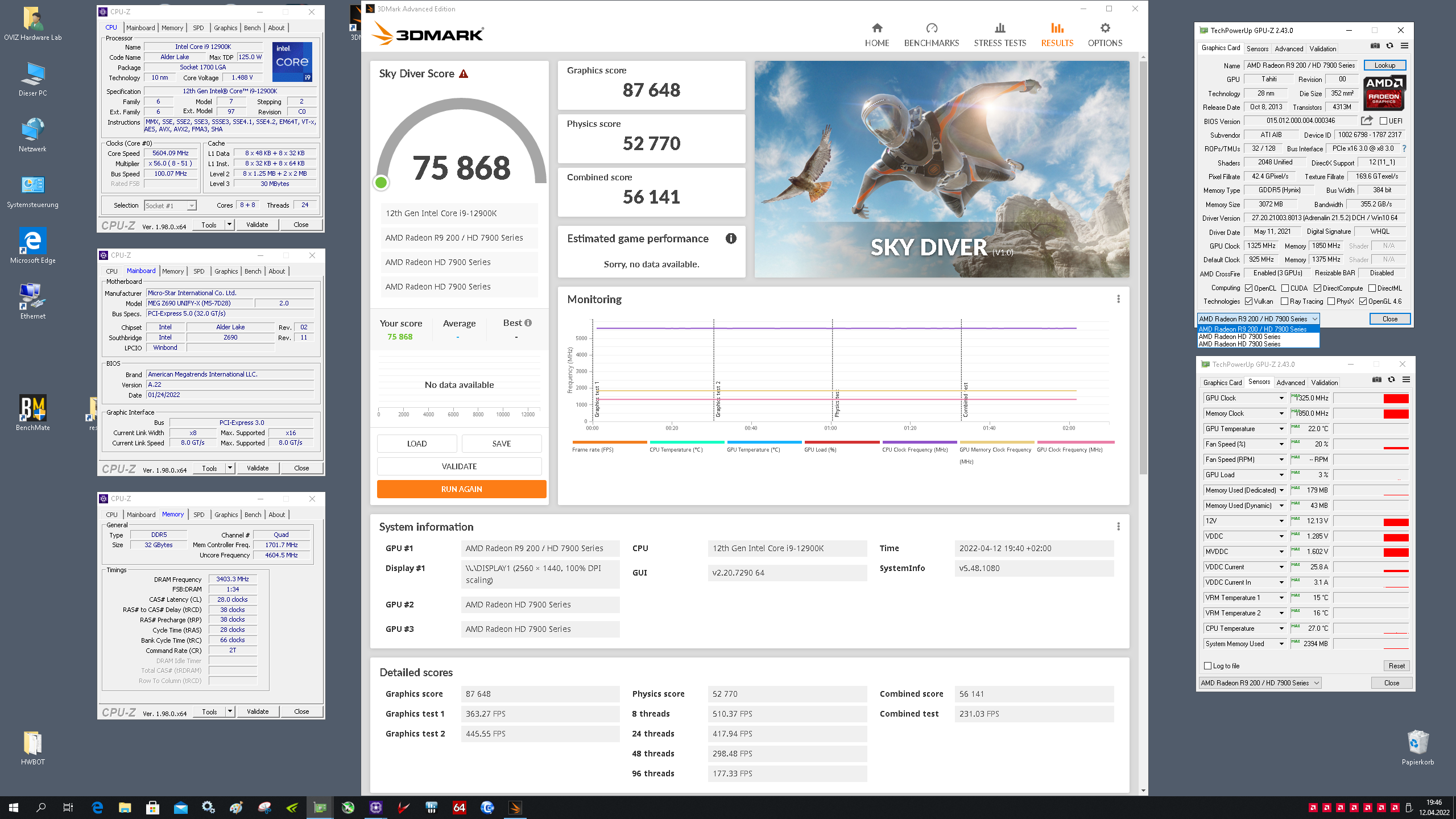Screen dimensions: 1456x819
Task: Open 3DMark RESULTS tab
Action: 1057,35
